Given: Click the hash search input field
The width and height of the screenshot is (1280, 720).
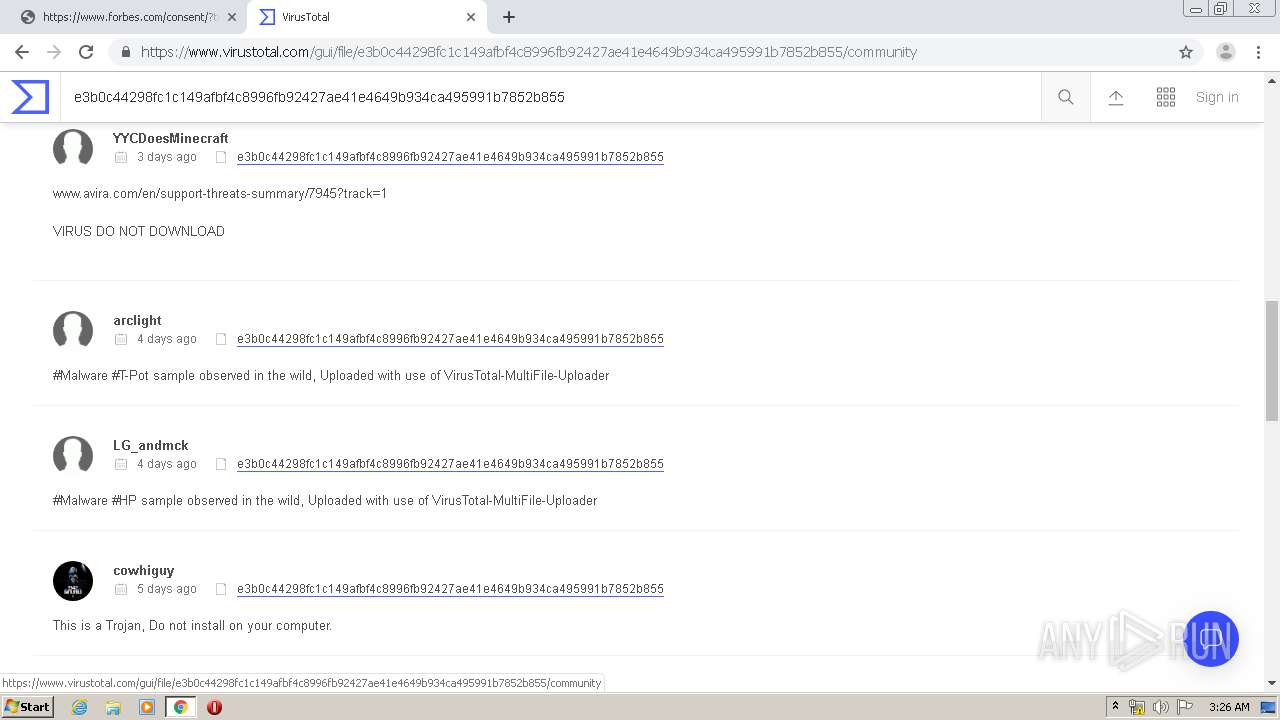Looking at the screenshot, I should [x=550, y=97].
